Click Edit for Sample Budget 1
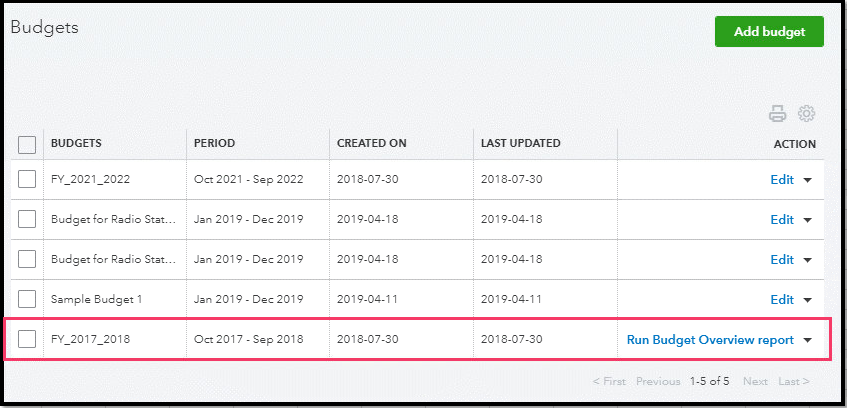 (782, 300)
